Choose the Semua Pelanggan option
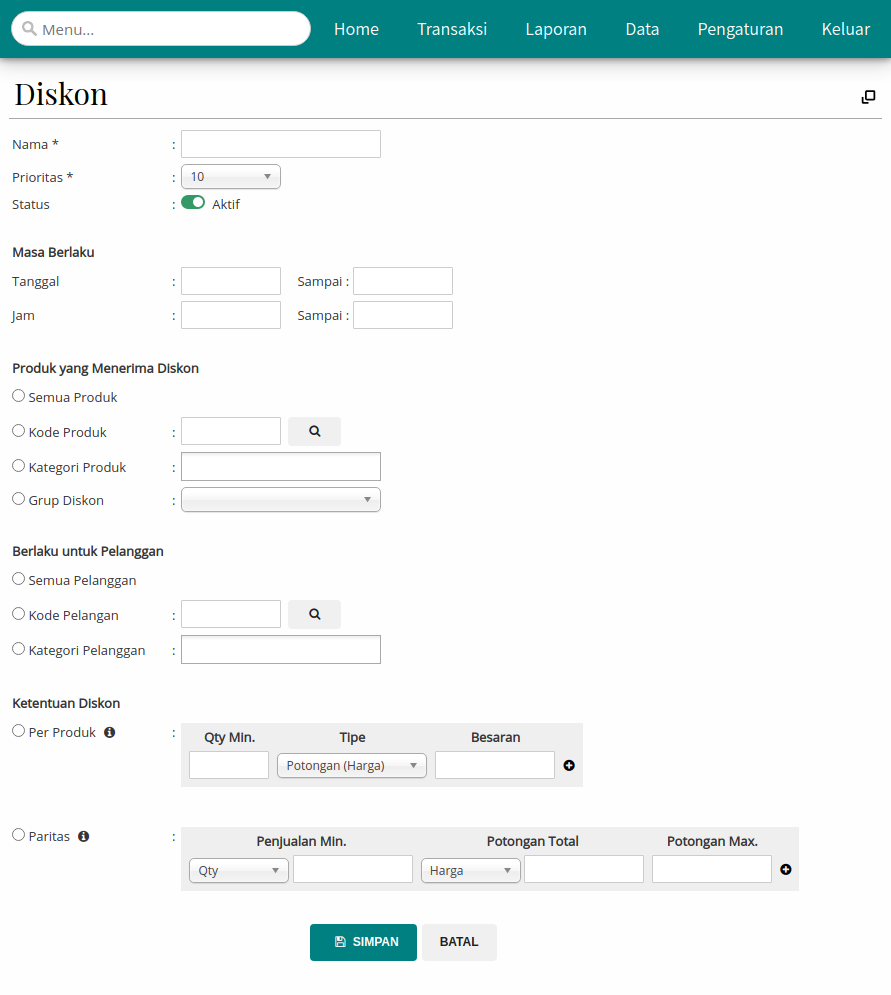The width and height of the screenshot is (891, 995). pos(17,579)
